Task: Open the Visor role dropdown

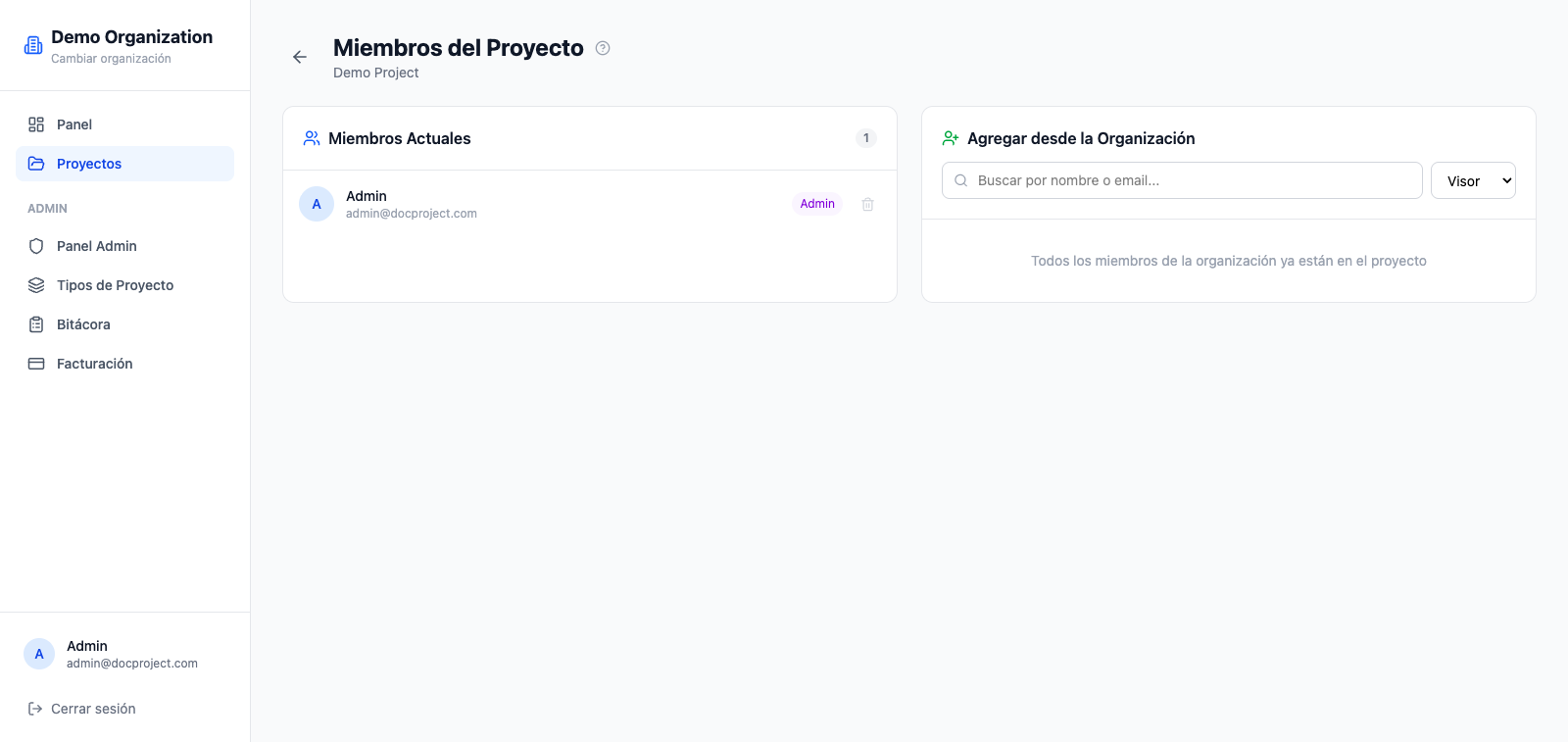Action: pos(1473,180)
